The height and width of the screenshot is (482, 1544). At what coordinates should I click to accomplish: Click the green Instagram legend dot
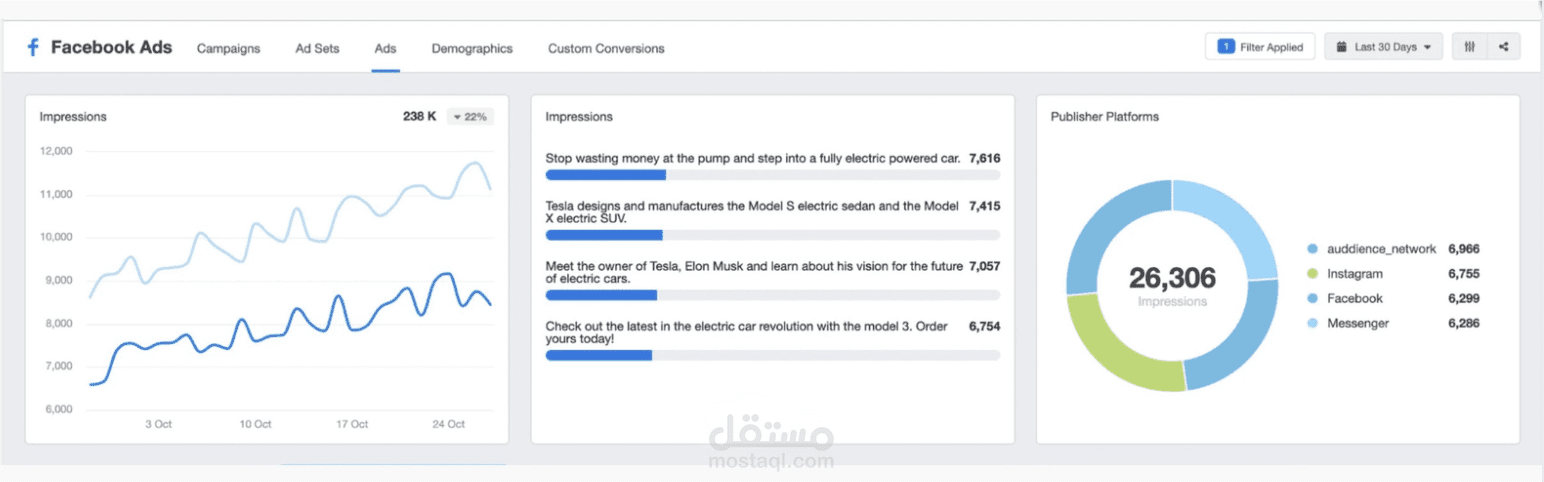1312,274
